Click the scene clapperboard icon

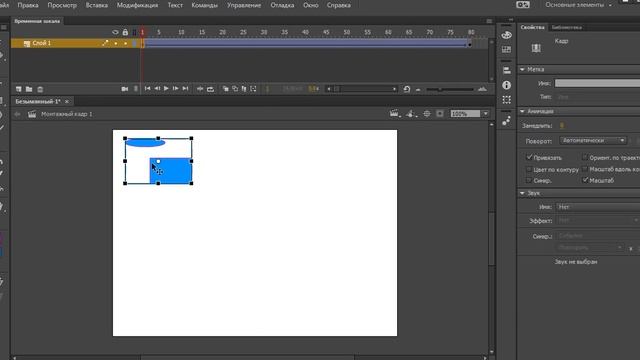pos(32,114)
